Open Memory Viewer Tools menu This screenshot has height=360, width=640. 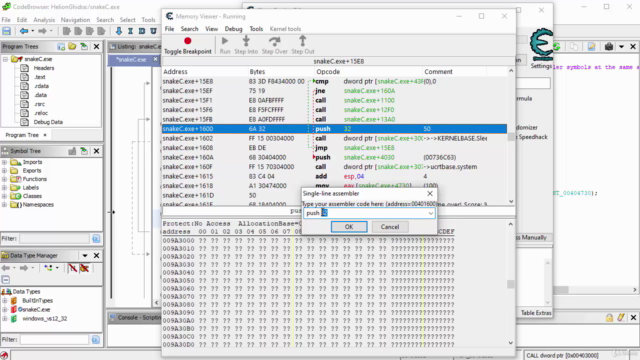256,29
